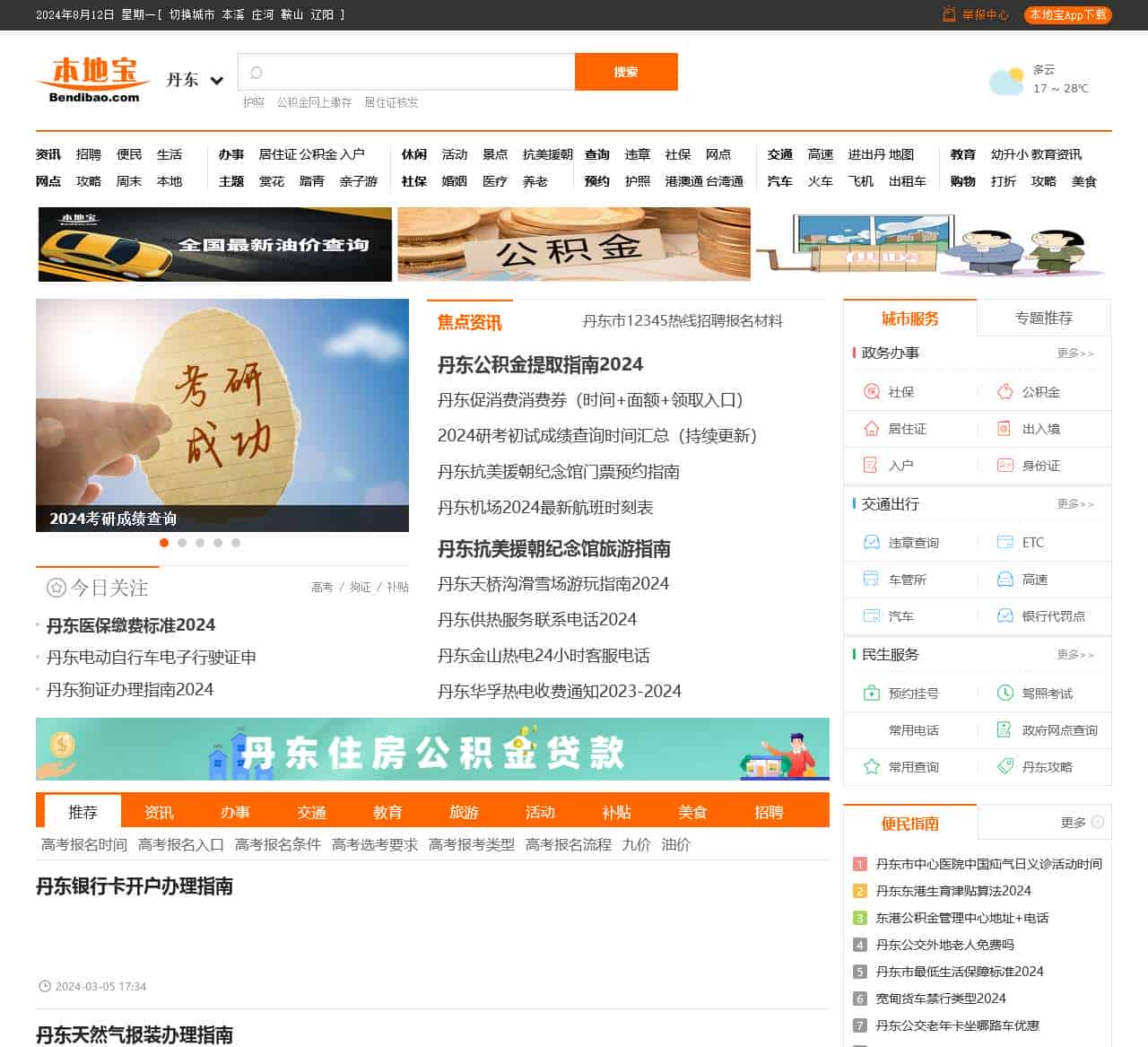Select the first carousel indicator dot
Viewport: 1148px width, 1047px height.
164,543
